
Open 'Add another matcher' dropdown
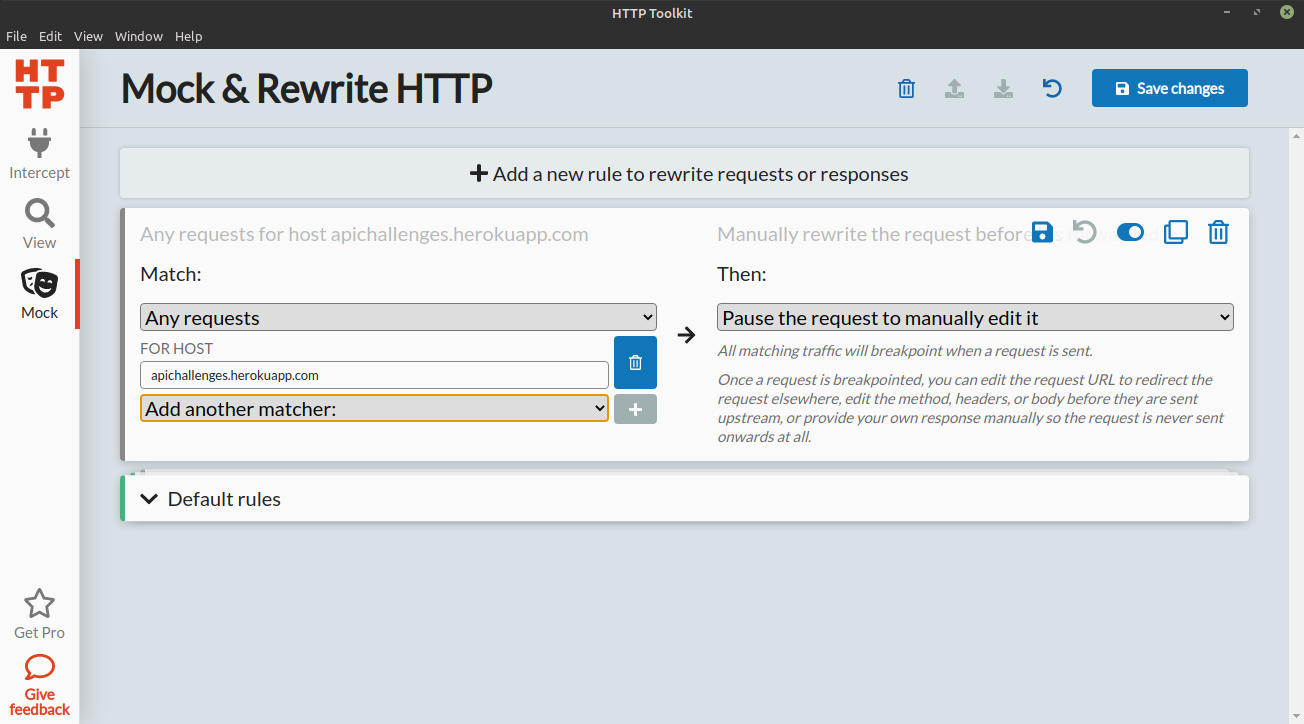(x=374, y=408)
